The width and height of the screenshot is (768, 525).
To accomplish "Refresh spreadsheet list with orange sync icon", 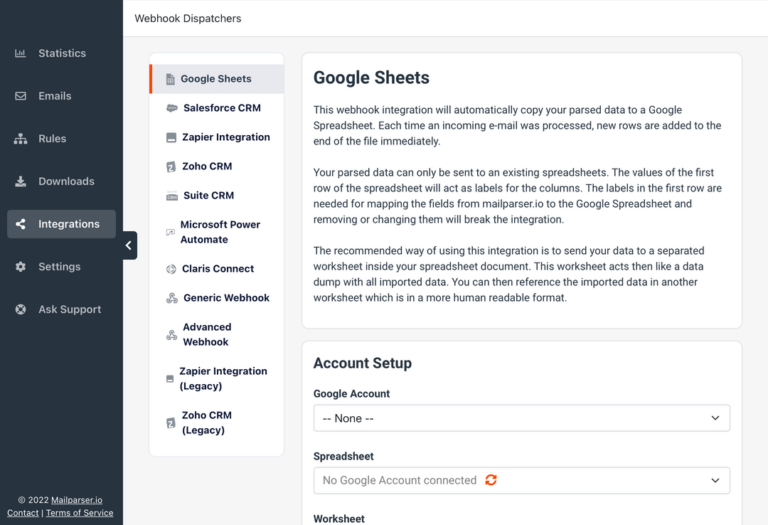I will click(x=491, y=480).
